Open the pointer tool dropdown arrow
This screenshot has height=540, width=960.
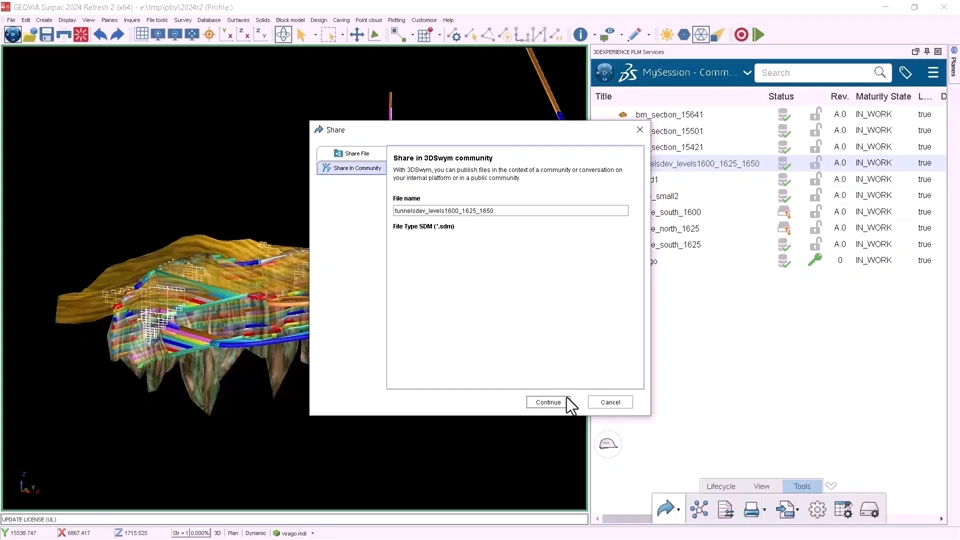coord(315,35)
